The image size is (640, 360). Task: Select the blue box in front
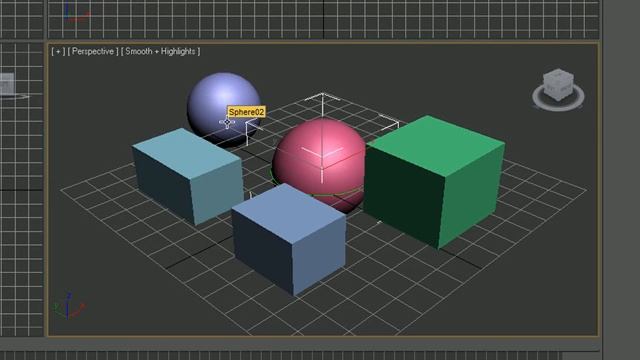click(x=289, y=239)
